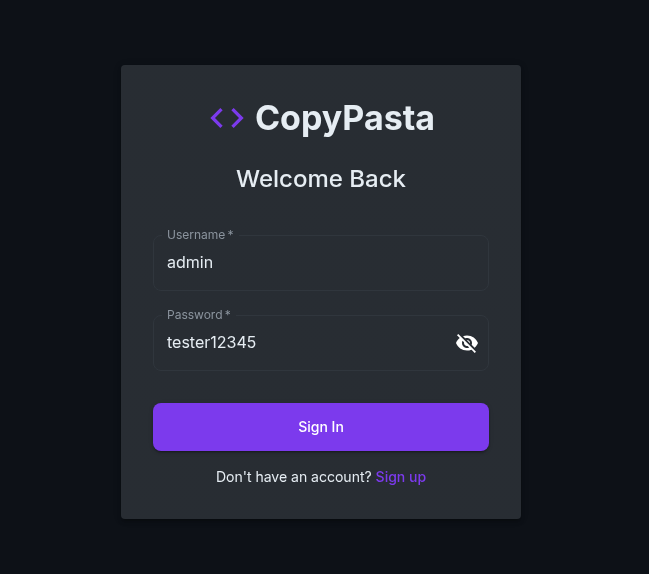Click the right angle bracket of the logo
This screenshot has height=574, width=649.
click(x=237, y=118)
